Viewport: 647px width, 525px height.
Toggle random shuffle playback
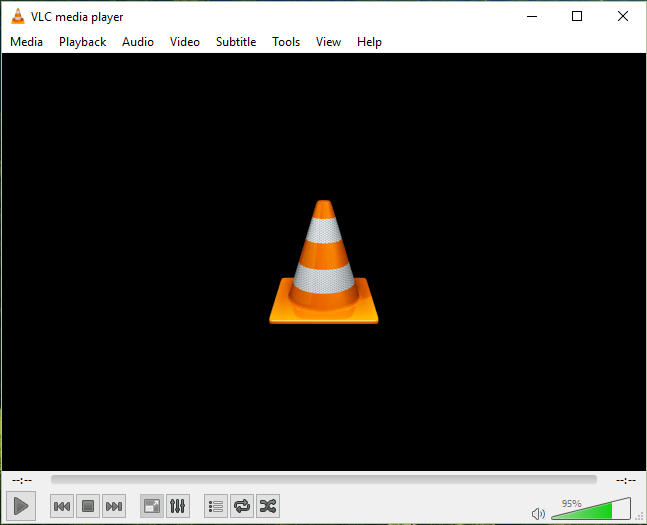point(268,506)
